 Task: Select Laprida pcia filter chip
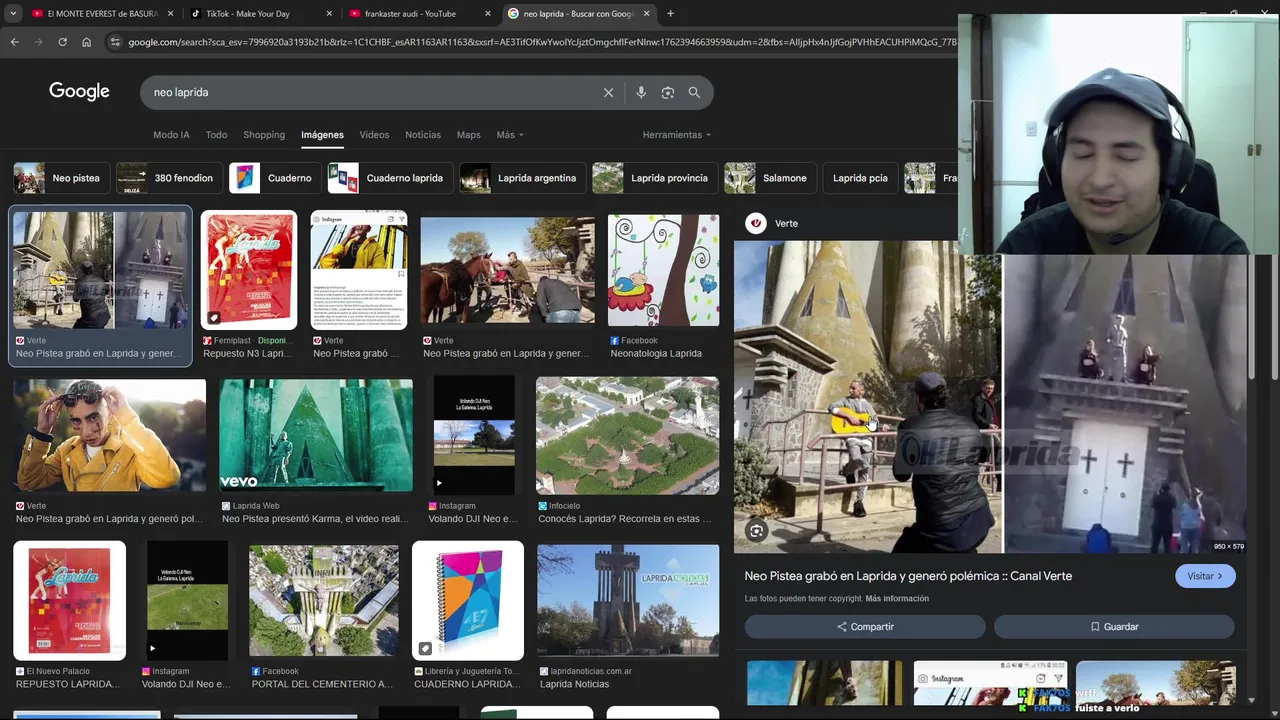point(860,178)
